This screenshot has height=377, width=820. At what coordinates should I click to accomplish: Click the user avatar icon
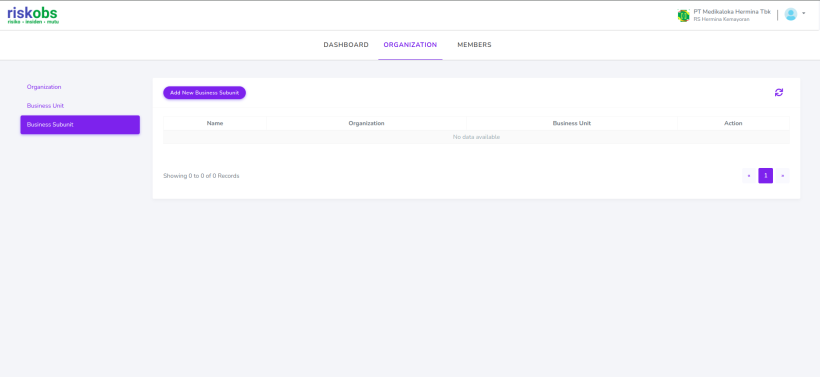[790, 14]
